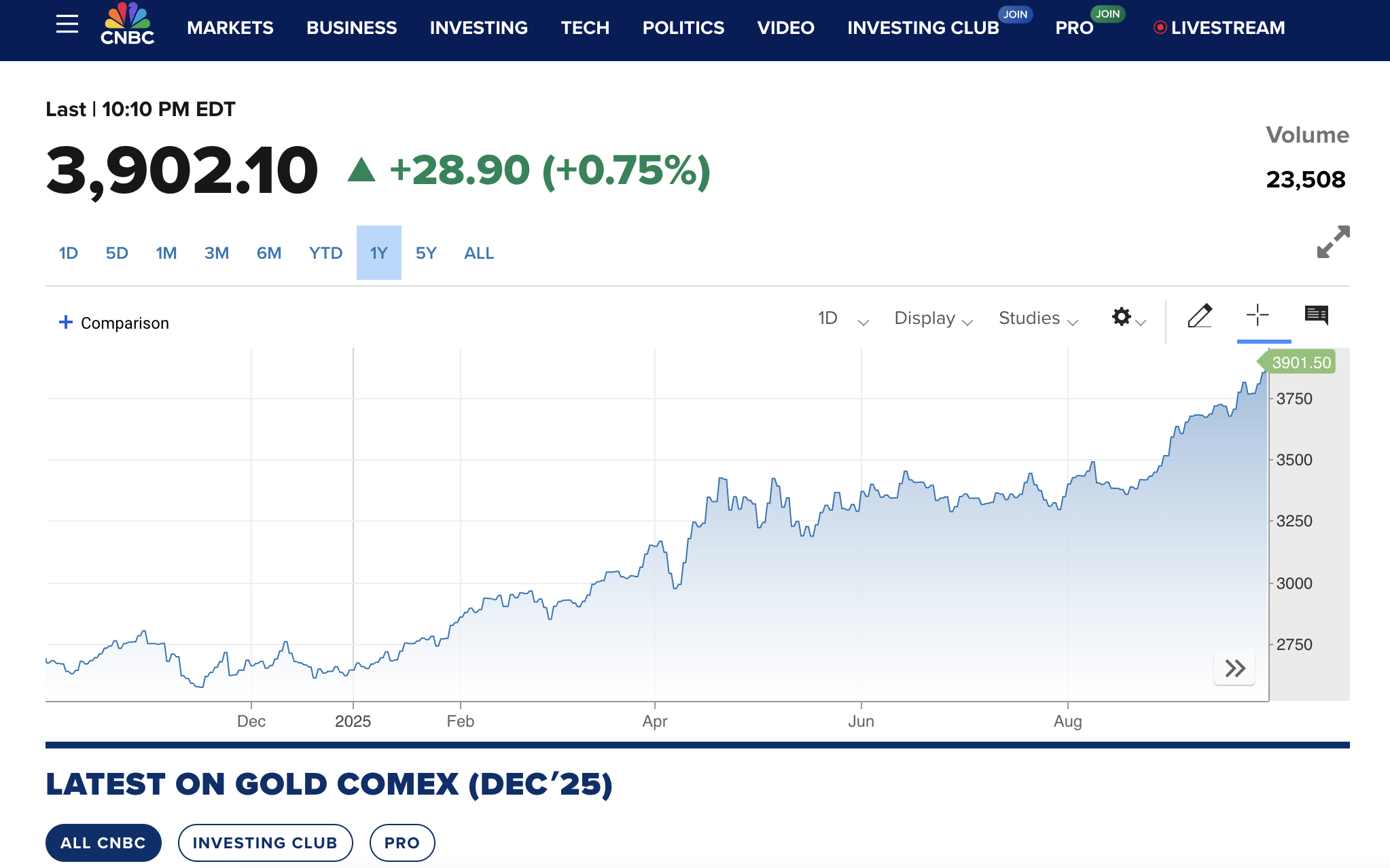
Task: Add a comparison with plus icon
Action: point(66,322)
